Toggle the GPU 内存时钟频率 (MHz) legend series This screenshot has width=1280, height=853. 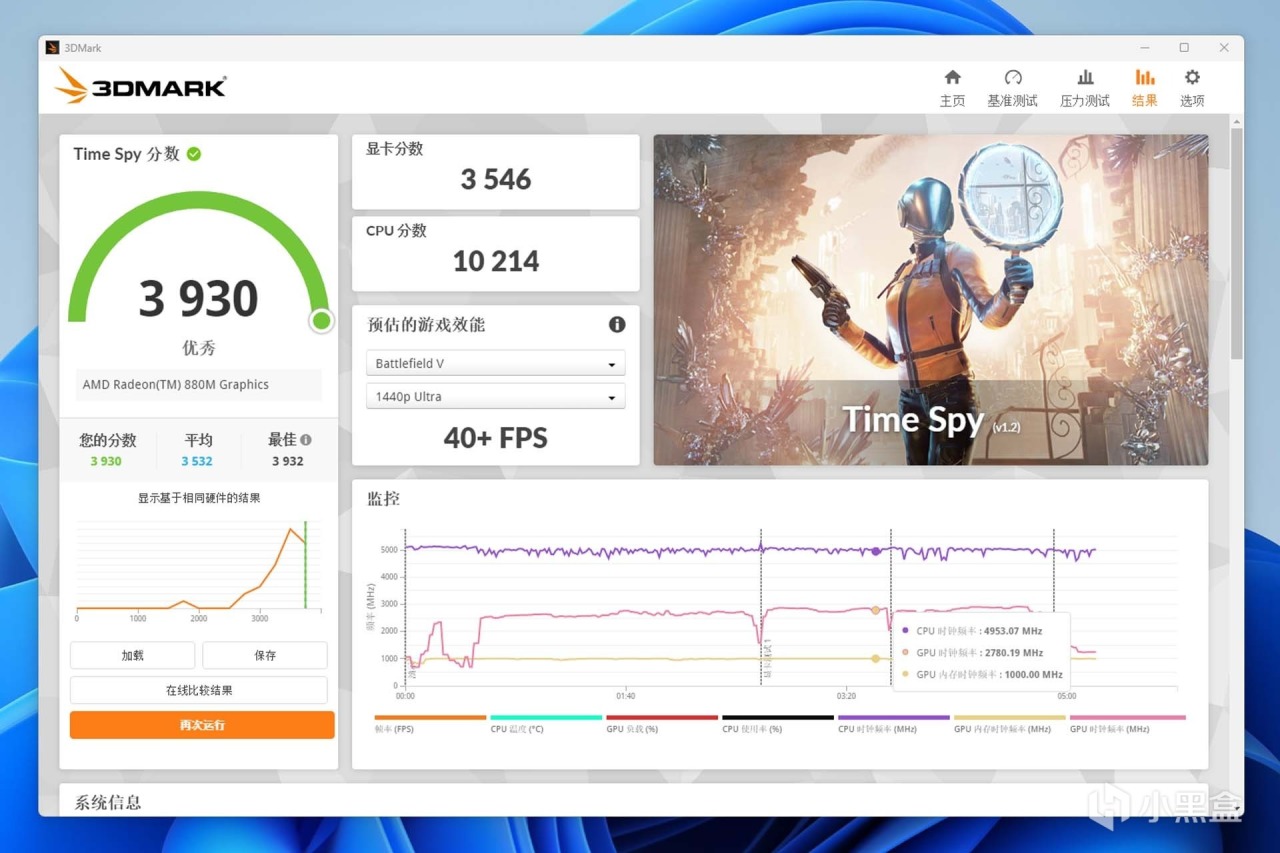point(1010,724)
